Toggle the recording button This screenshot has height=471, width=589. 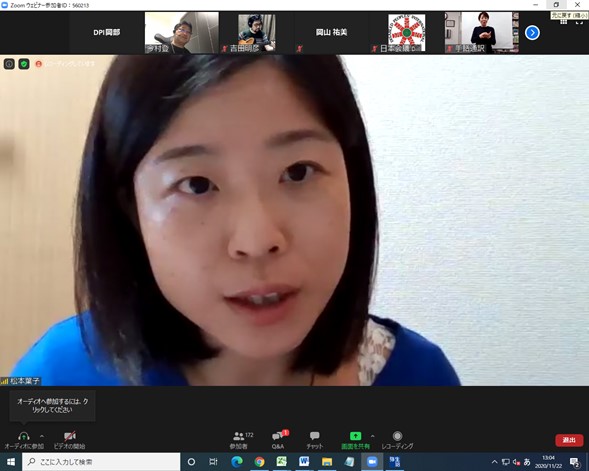point(397,436)
